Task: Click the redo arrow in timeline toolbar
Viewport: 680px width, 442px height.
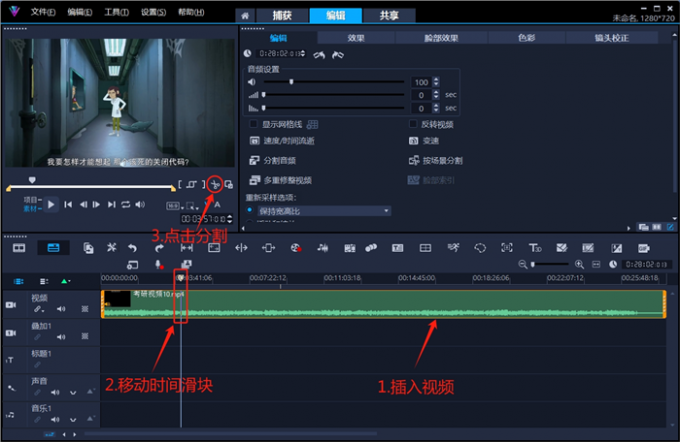Action: coord(159,248)
